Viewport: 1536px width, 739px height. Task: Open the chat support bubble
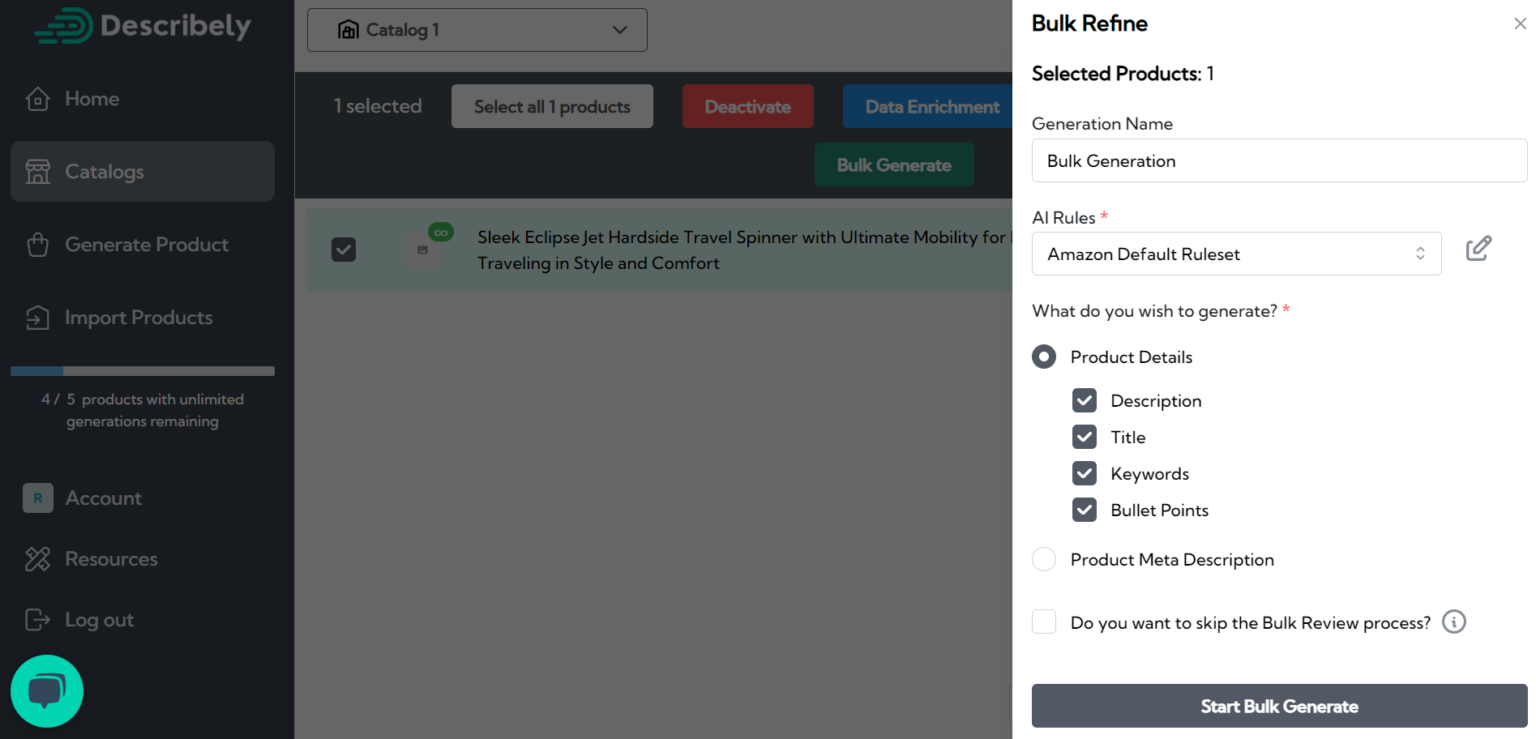pos(46,690)
